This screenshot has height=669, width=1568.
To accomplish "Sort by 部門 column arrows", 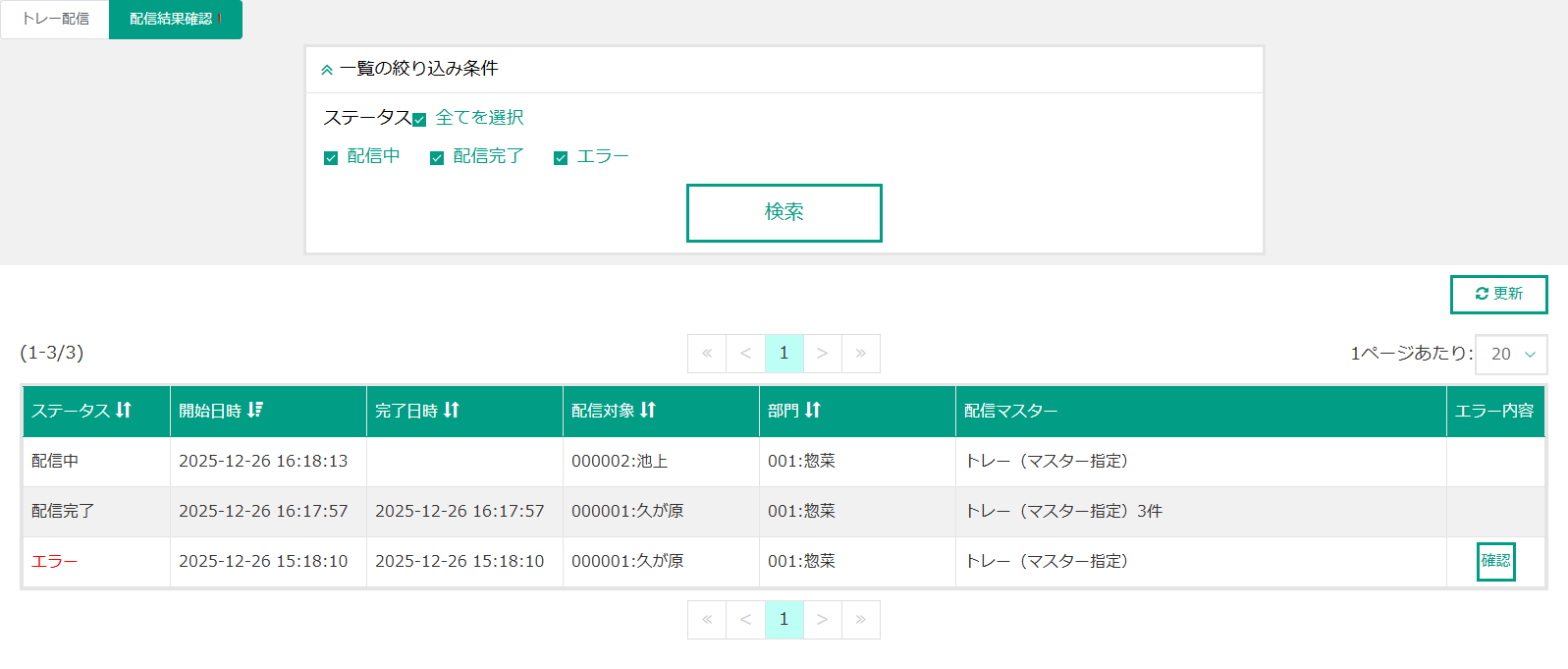I will coord(813,411).
